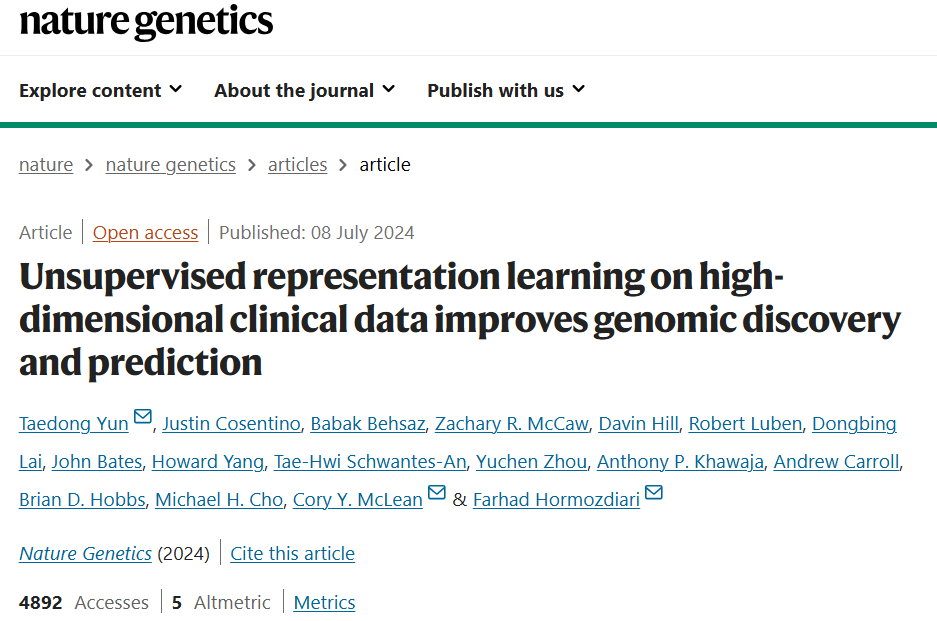Click the italic Nature Genetics journal link
Screen dimensions: 937x621
tap(86, 554)
